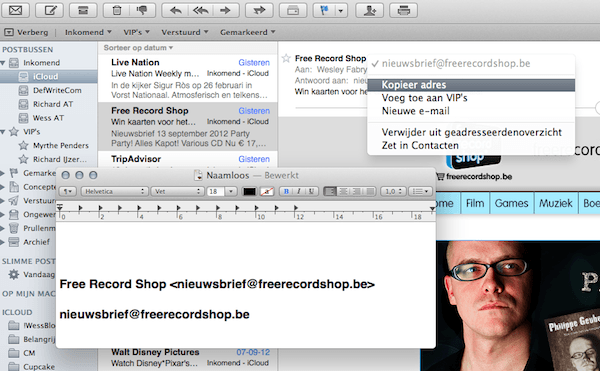Choose Verwijder uit geadresseerdenoverzicht
600x371 pixels.
point(471,132)
